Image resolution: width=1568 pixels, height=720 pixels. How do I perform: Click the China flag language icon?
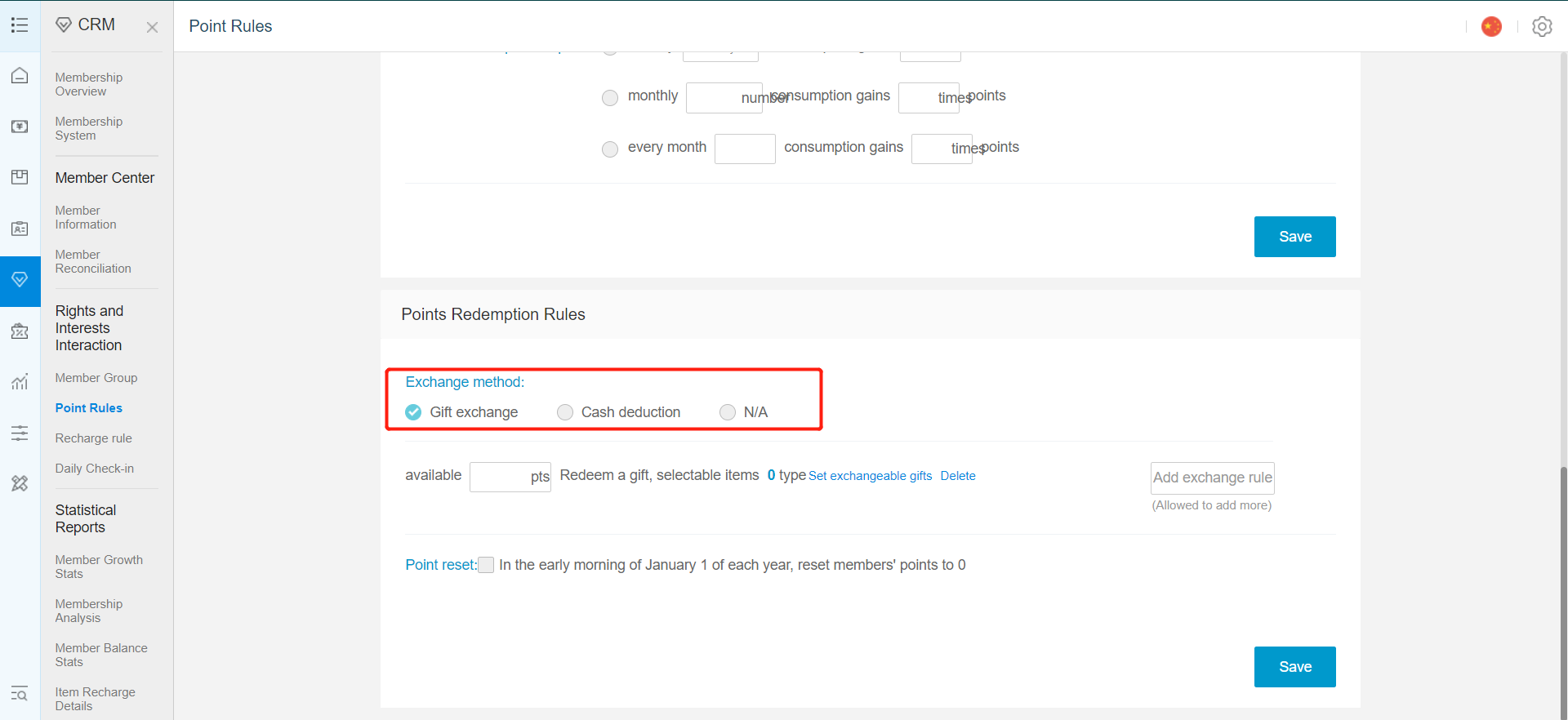[1491, 26]
